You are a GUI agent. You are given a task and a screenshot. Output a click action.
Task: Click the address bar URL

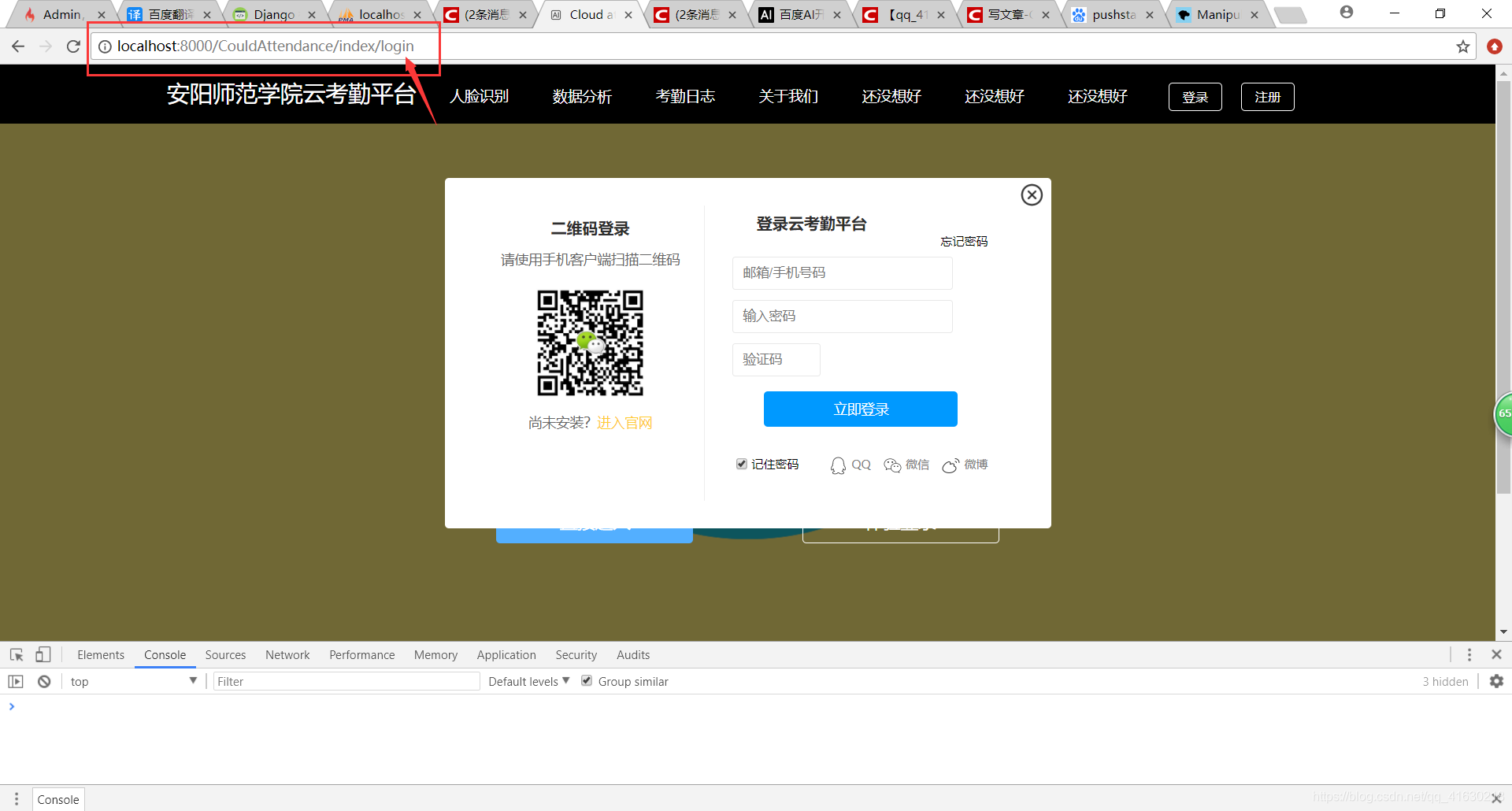pos(265,46)
